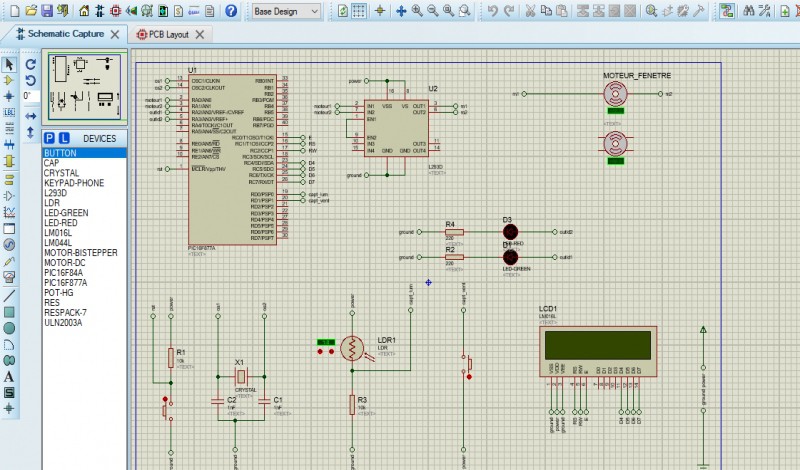Viewport: 800px width, 470px height.
Task: Toggle horizontal mirror reflection button
Action: click(30, 116)
